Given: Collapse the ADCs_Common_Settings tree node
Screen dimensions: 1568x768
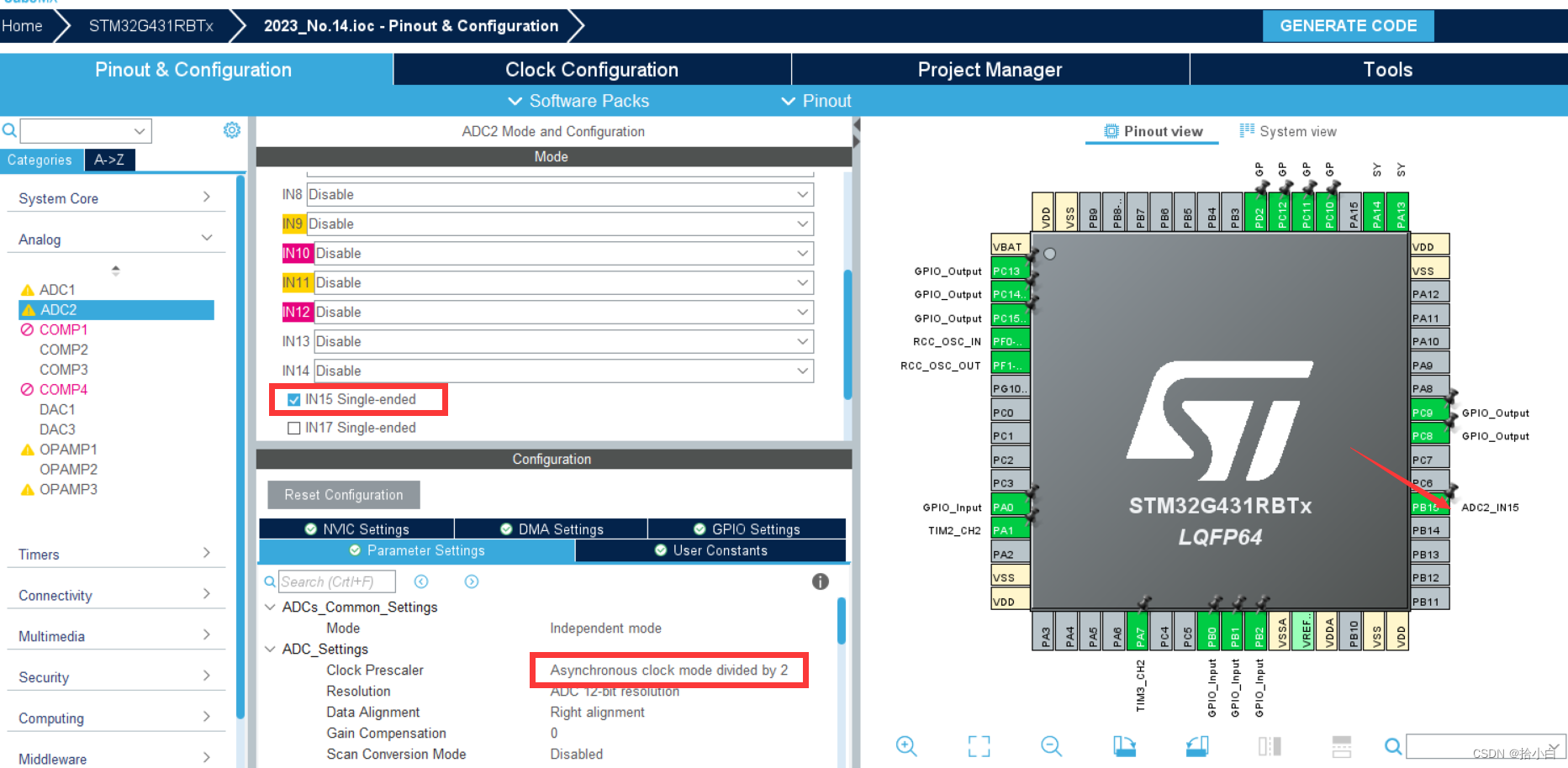Looking at the screenshot, I should click(x=270, y=607).
